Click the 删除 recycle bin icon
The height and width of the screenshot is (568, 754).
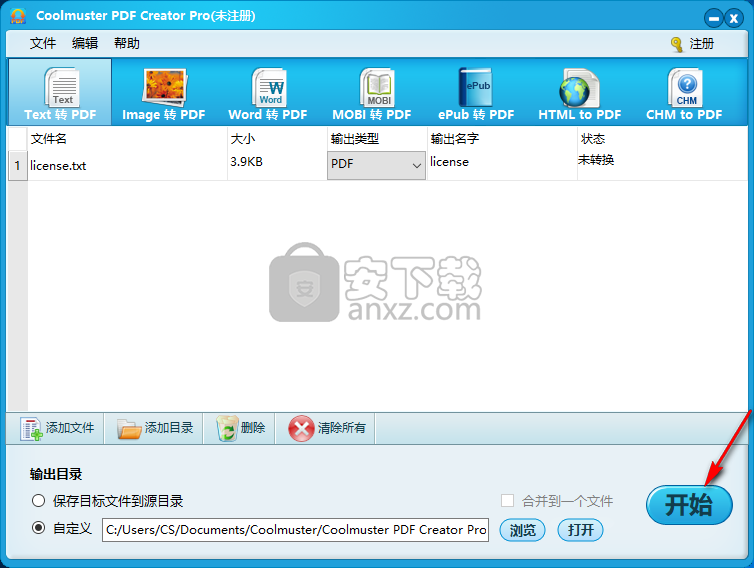pyautogui.click(x=227, y=428)
